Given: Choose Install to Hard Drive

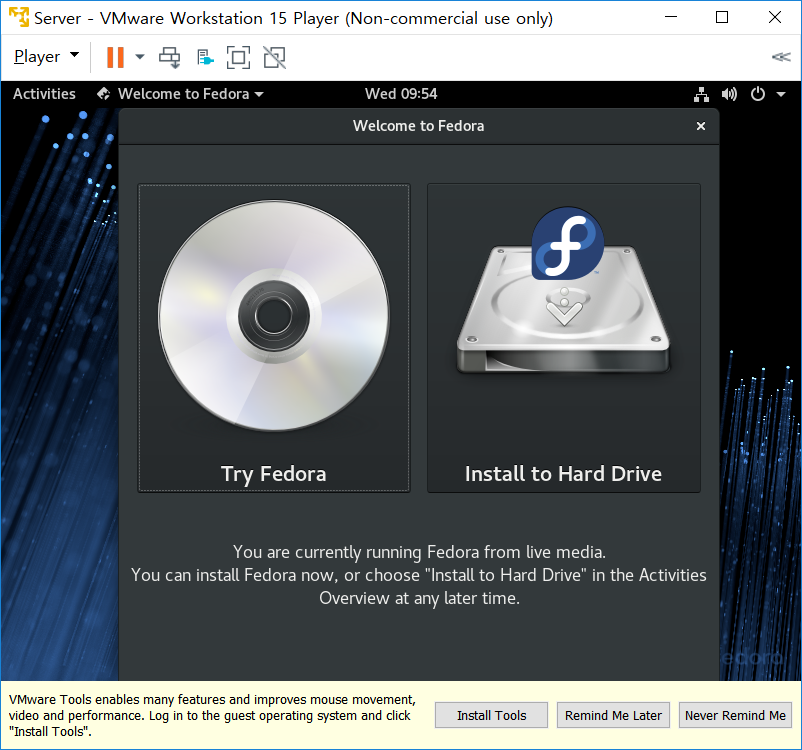Looking at the screenshot, I should [564, 338].
